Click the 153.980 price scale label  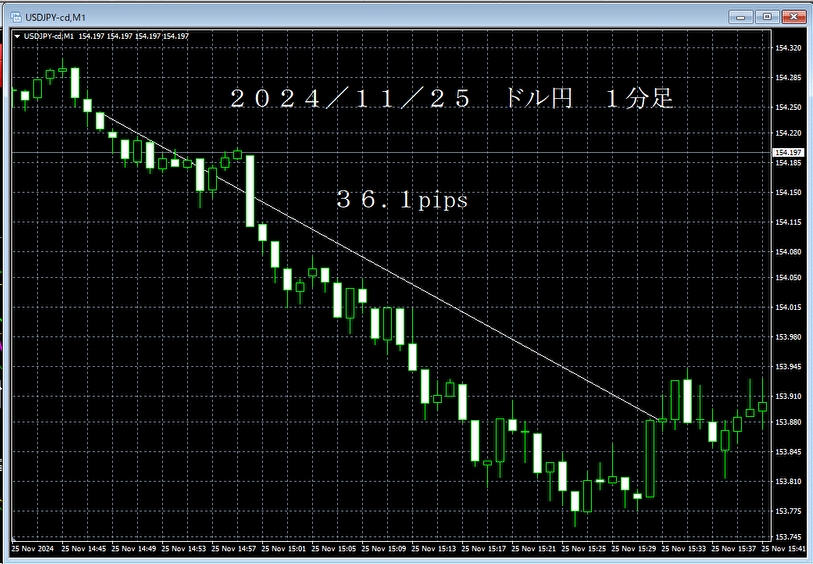tap(788, 337)
